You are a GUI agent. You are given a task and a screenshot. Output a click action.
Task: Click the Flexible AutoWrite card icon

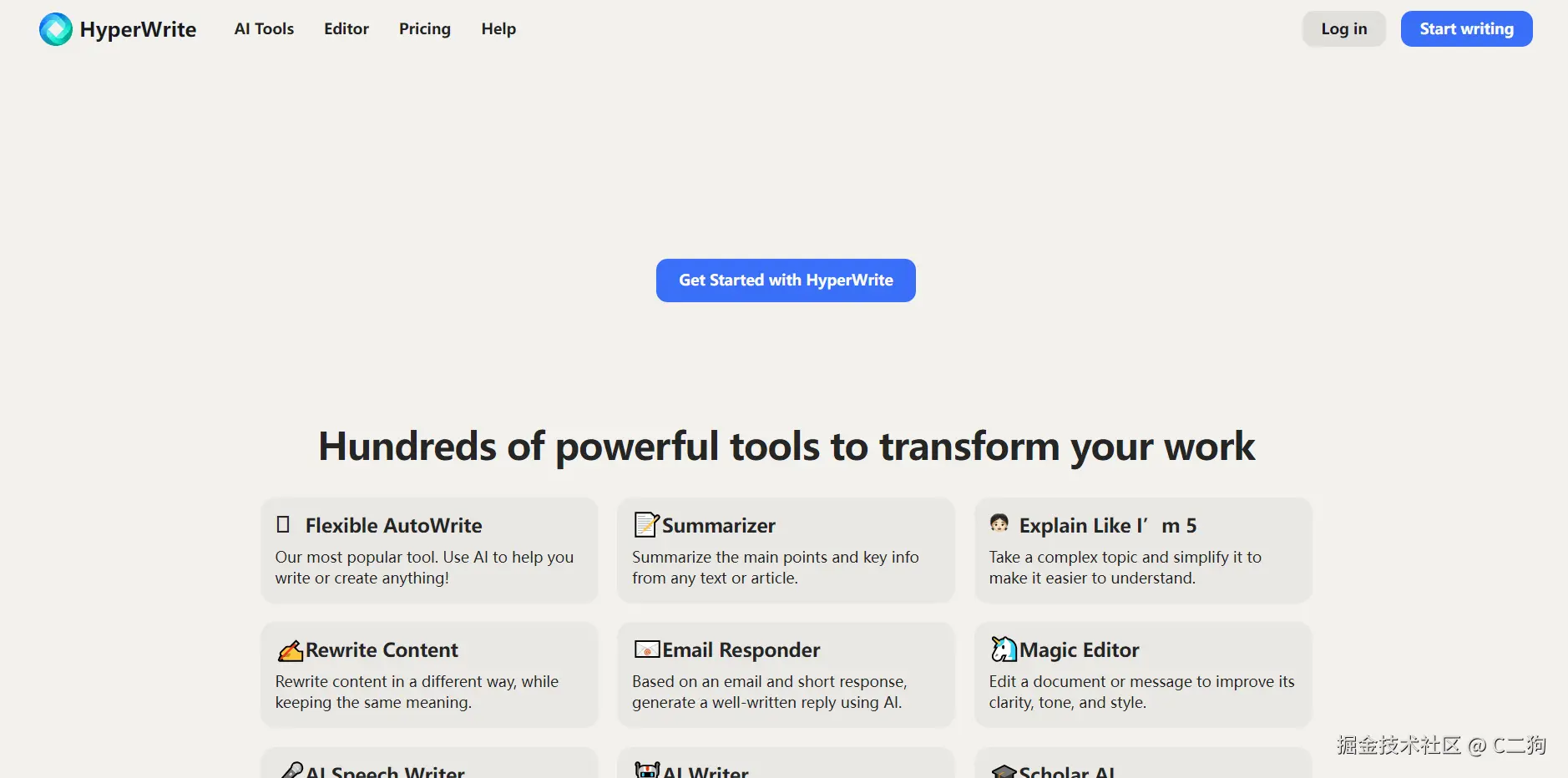[283, 525]
